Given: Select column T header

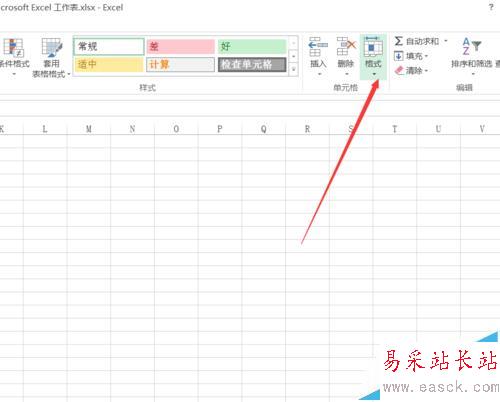Looking at the screenshot, I should click(x=395, y=129).
